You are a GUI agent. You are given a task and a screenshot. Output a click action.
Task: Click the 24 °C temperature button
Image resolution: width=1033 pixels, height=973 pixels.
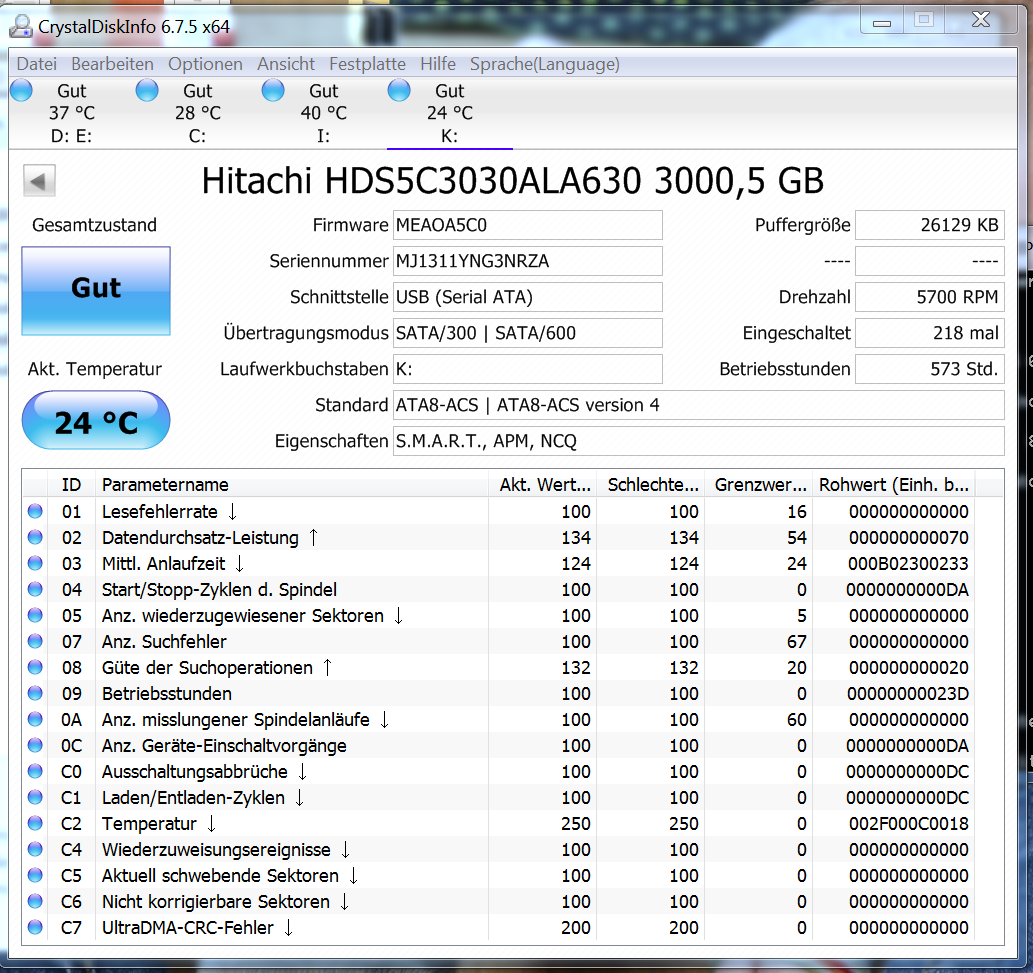96,420
